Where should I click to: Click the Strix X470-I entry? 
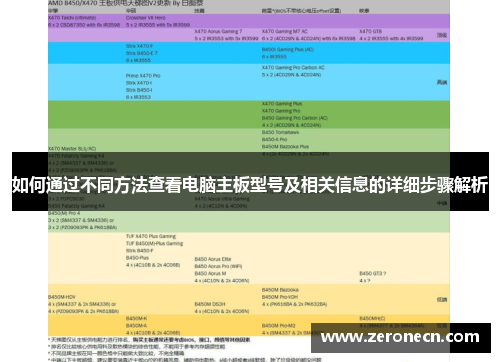tap(139, 83)
